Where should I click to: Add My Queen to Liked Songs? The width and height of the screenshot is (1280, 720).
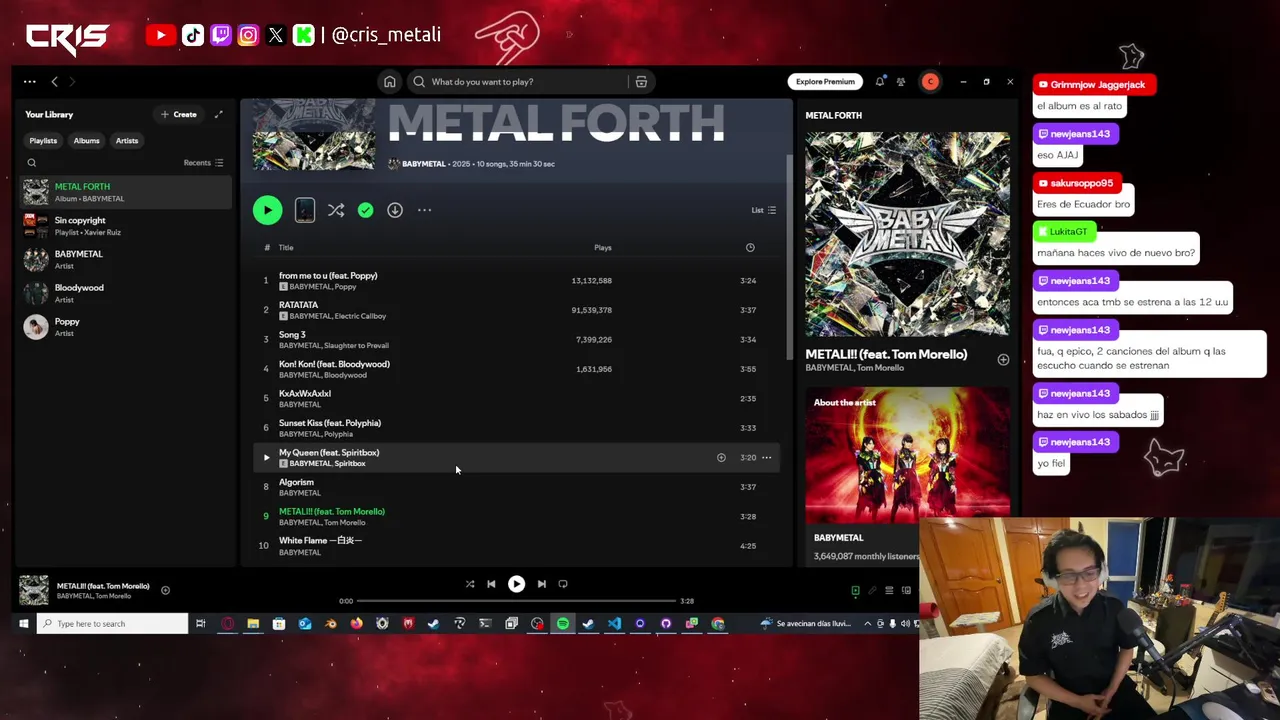pos(721,458)
